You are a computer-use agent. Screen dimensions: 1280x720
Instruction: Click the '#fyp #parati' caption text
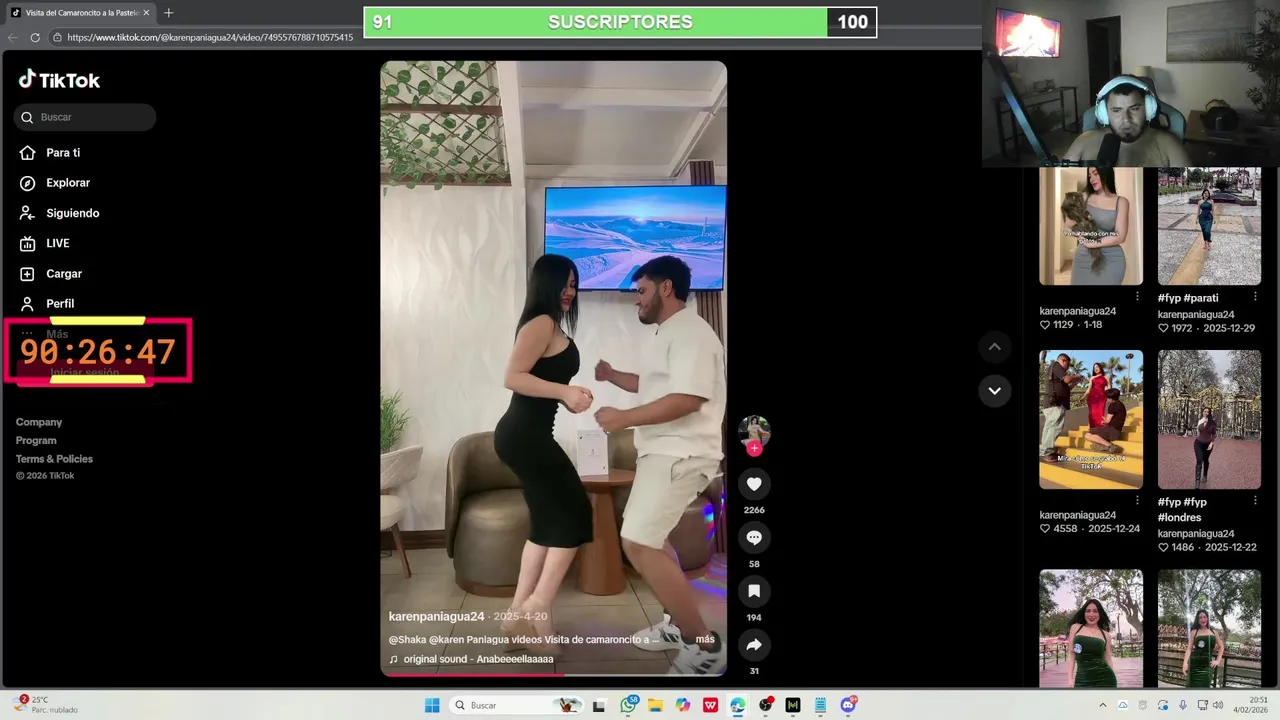click(1188, 298)
